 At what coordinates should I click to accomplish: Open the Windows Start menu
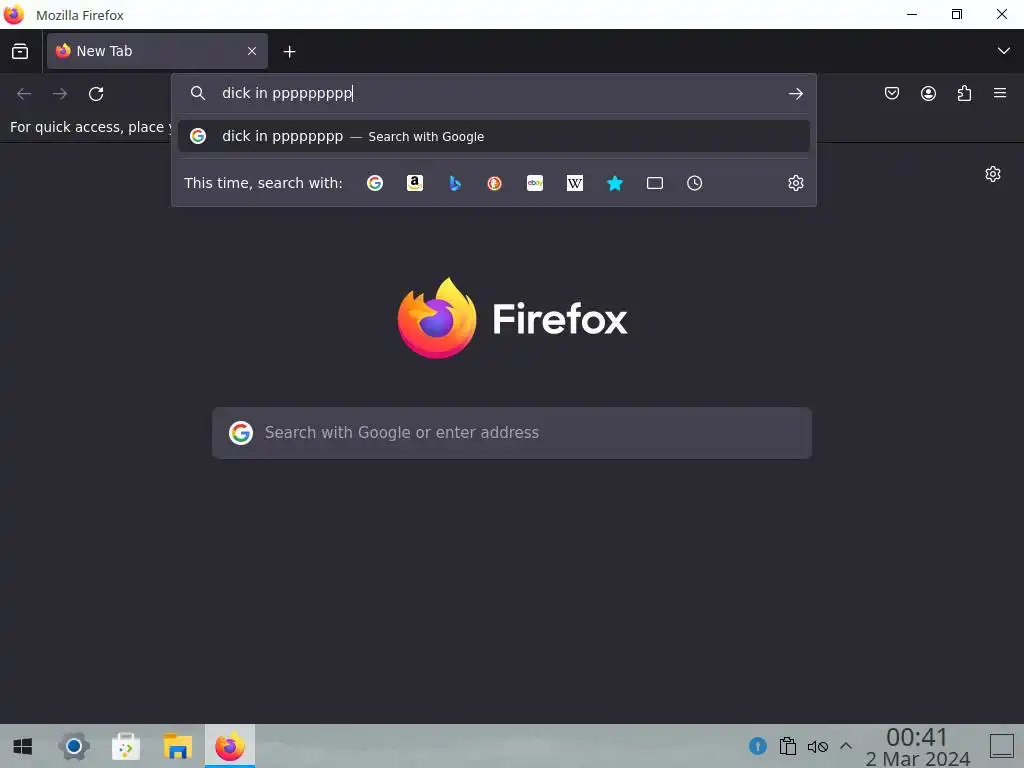[x=22, y=746]
